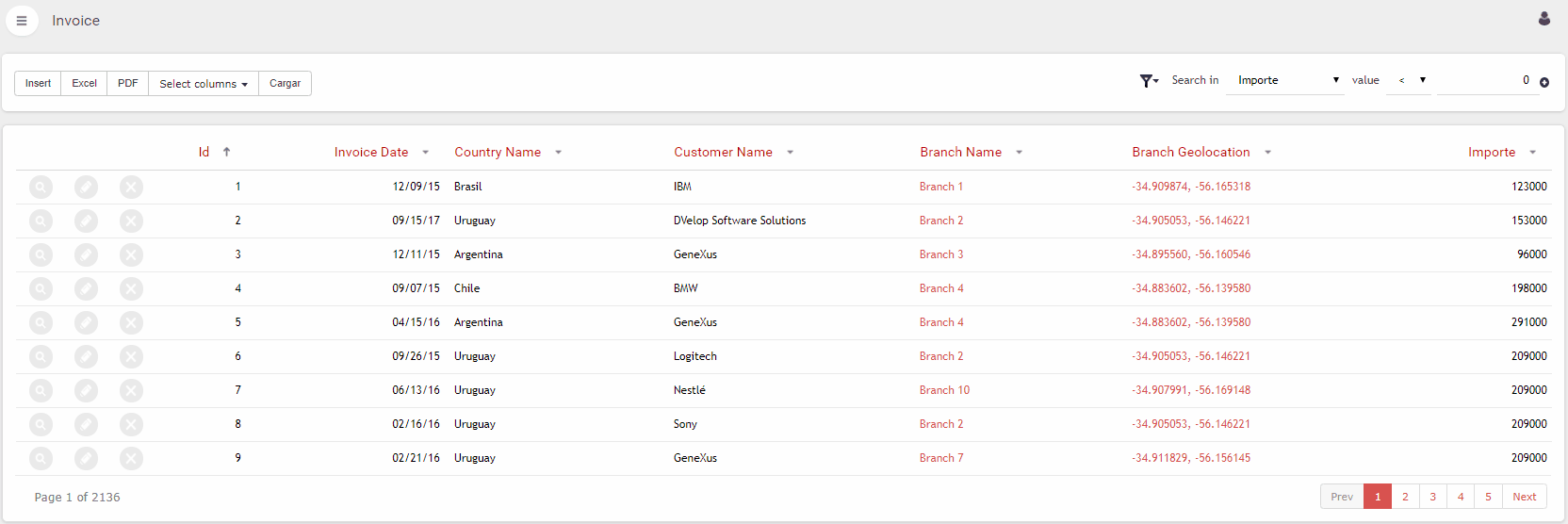Expand Branch Geolocation column options

tap(1267, 153)
